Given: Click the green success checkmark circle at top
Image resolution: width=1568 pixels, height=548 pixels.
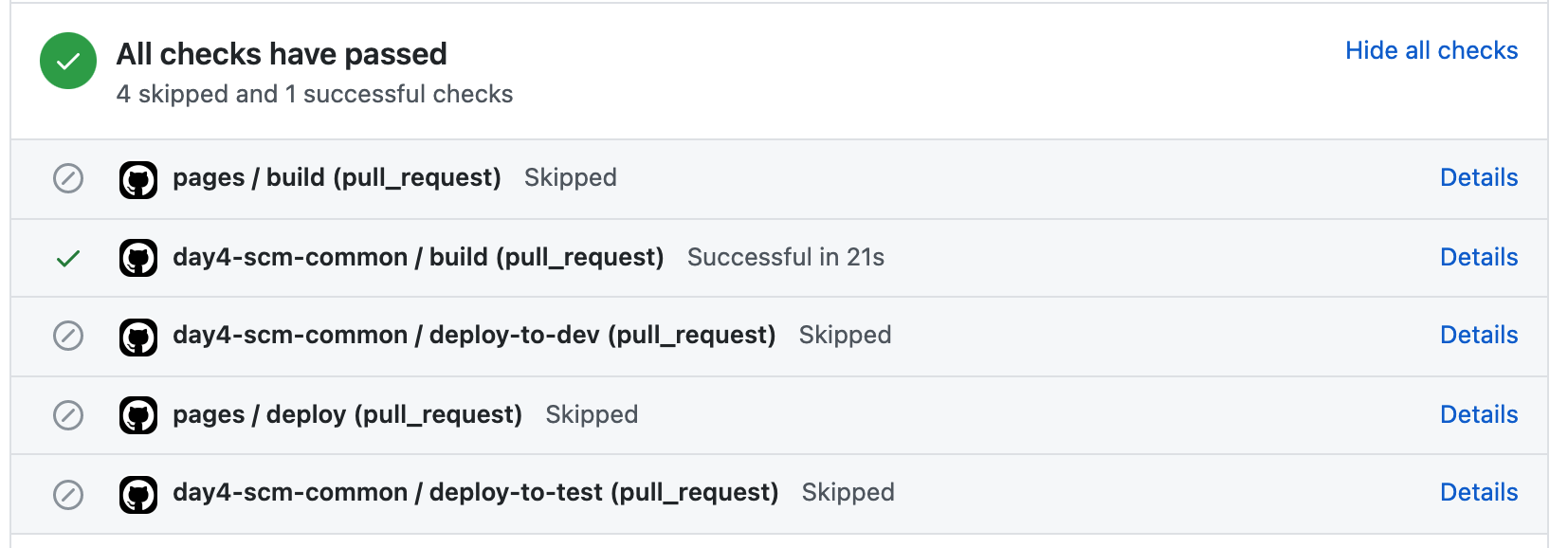Looking at the screenshot, I should click(67, 60).
